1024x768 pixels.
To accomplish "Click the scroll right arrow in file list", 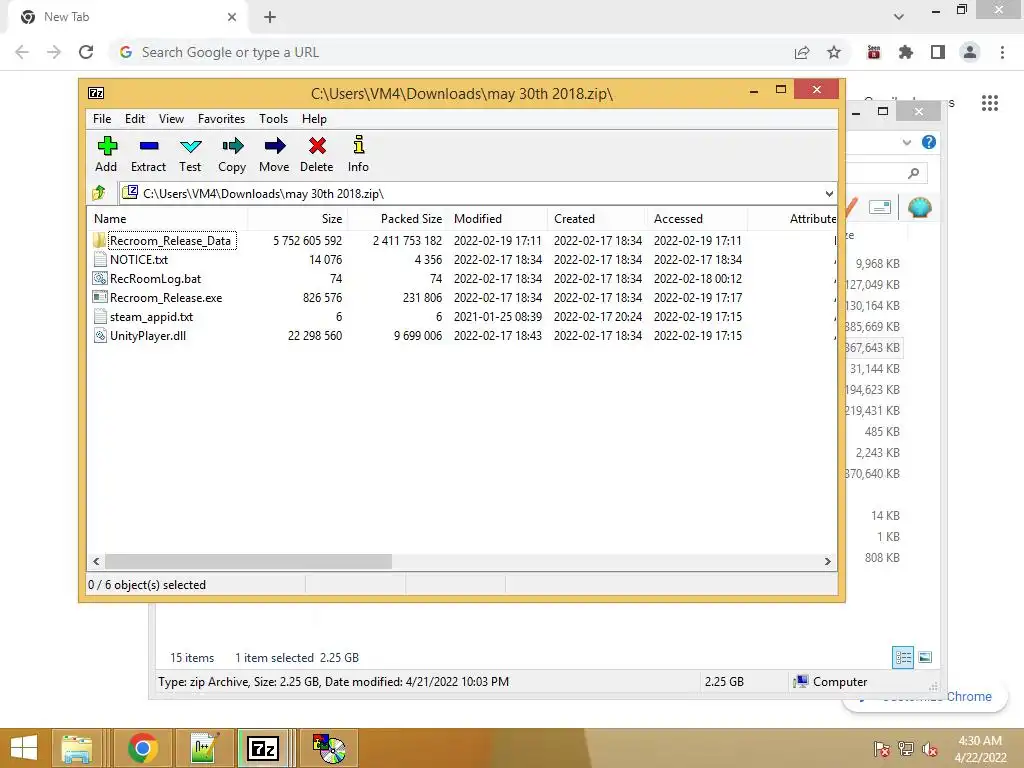I will 827,562.
